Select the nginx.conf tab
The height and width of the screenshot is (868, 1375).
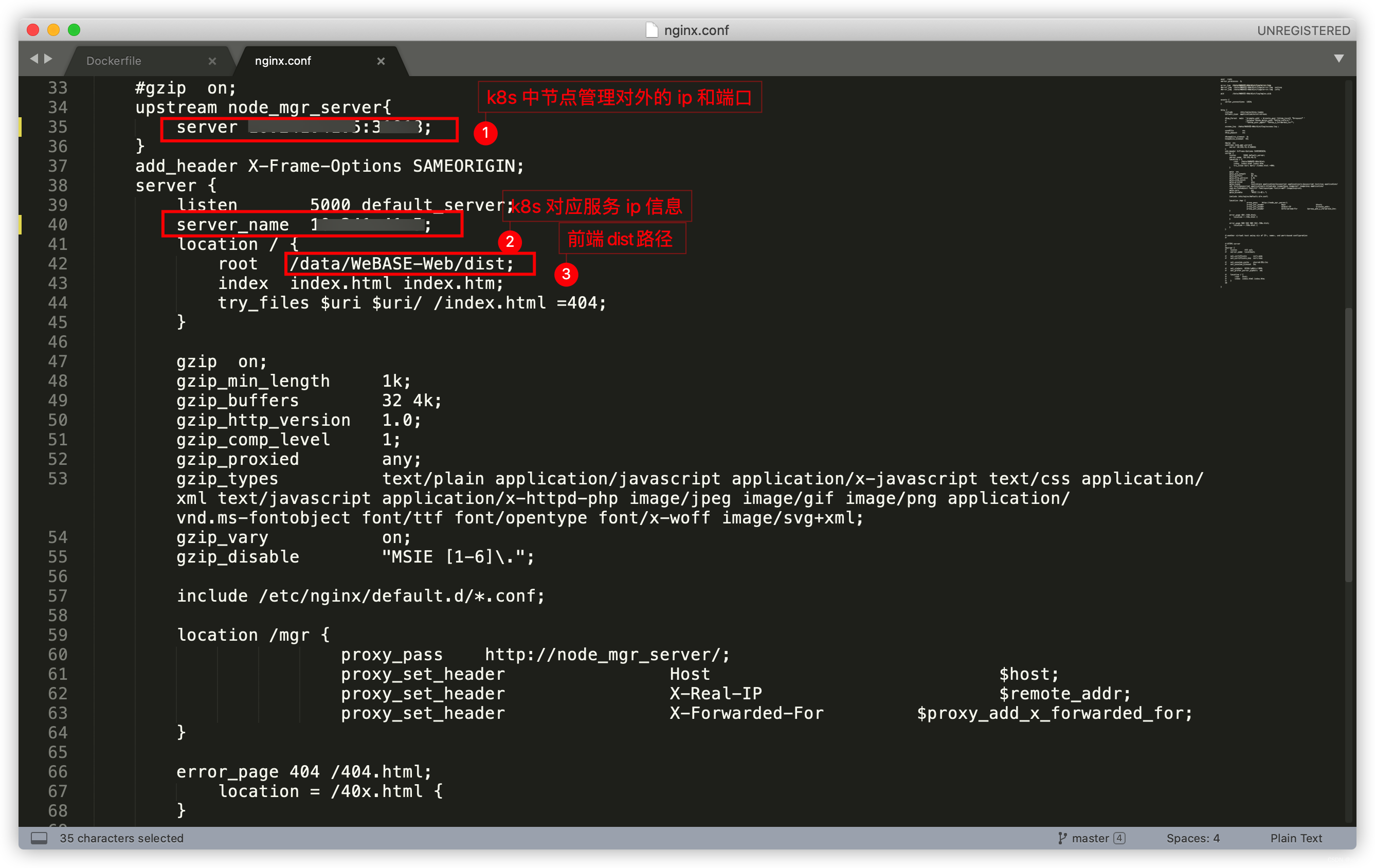283,61
